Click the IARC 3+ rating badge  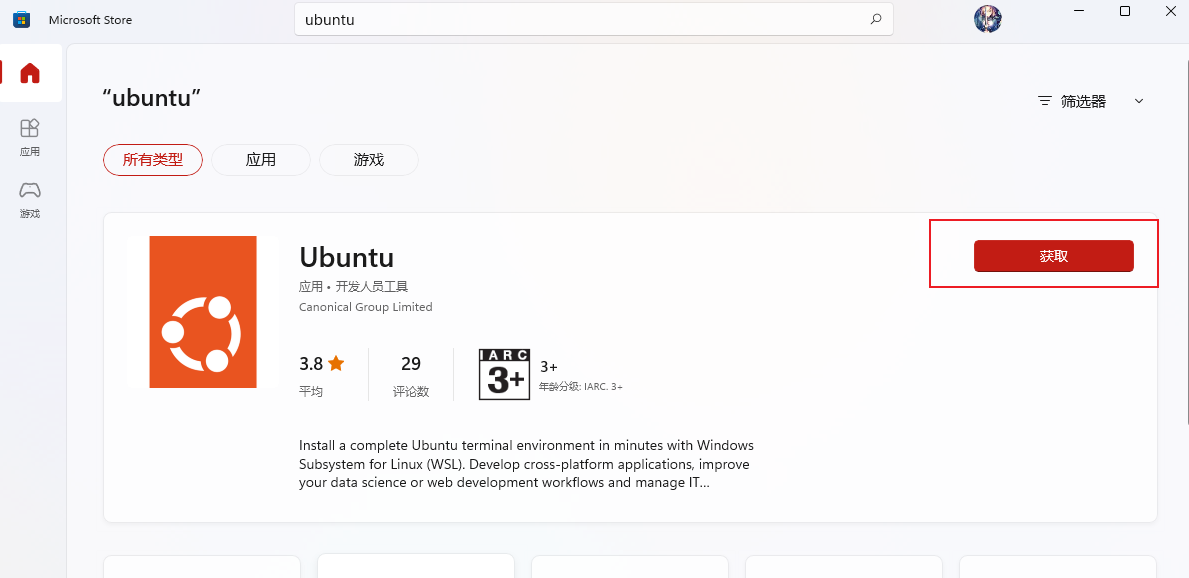point(504,374)
